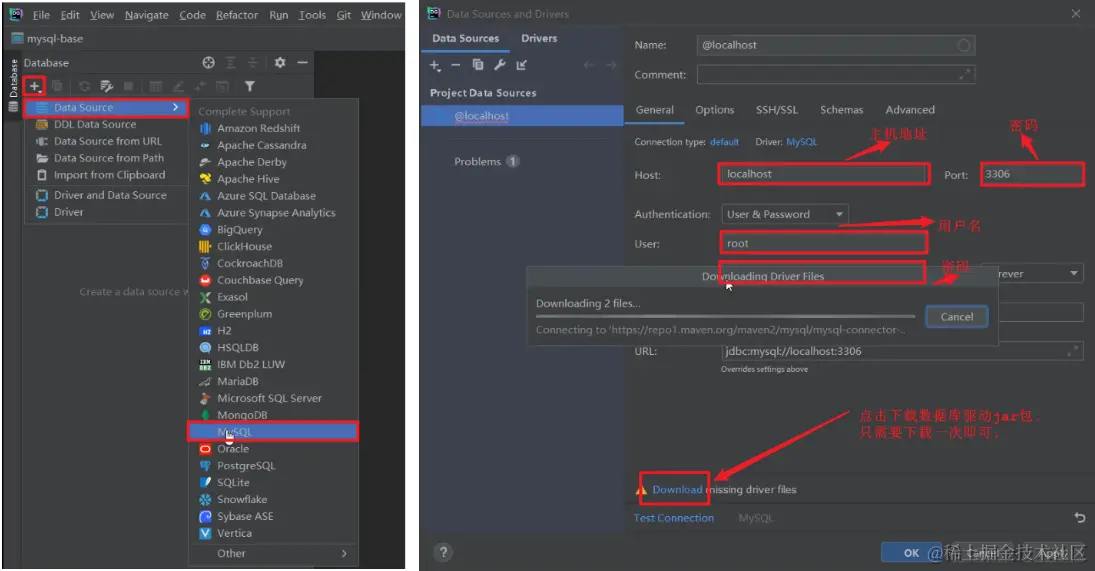This screenshot has width=1095, height=571.
Task: Remove data source with minus icon
Action: tap(455, 65)
